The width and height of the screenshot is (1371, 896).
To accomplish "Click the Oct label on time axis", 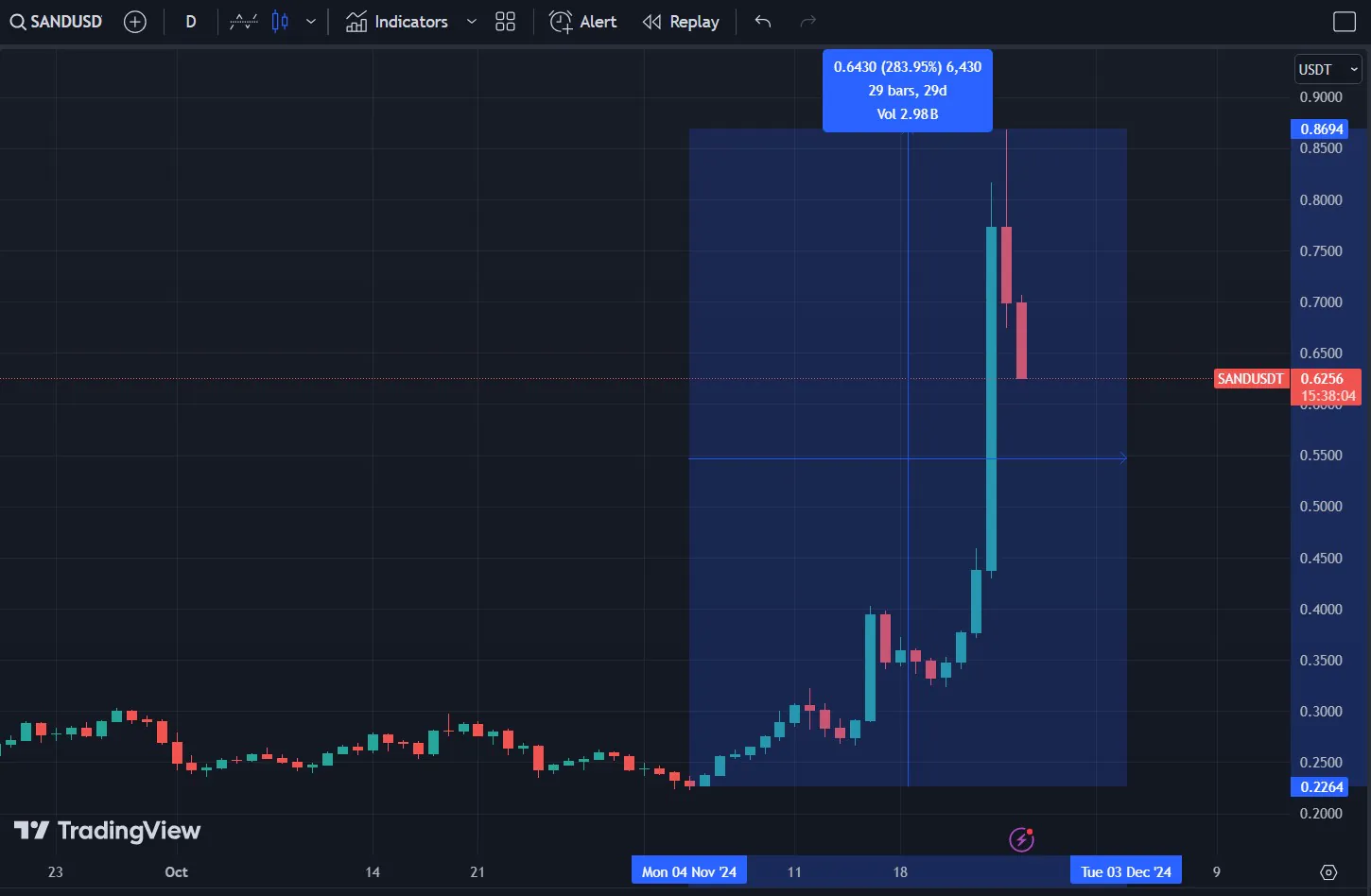I will point(176,871).
